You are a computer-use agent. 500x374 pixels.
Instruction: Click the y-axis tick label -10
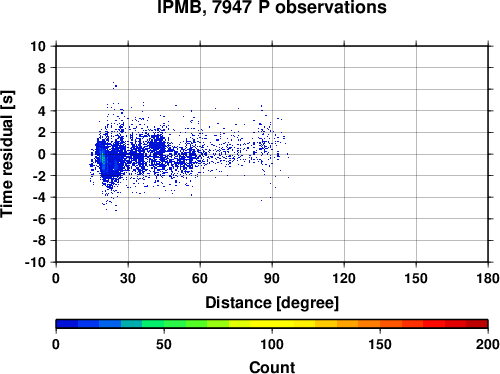point(35,262)
